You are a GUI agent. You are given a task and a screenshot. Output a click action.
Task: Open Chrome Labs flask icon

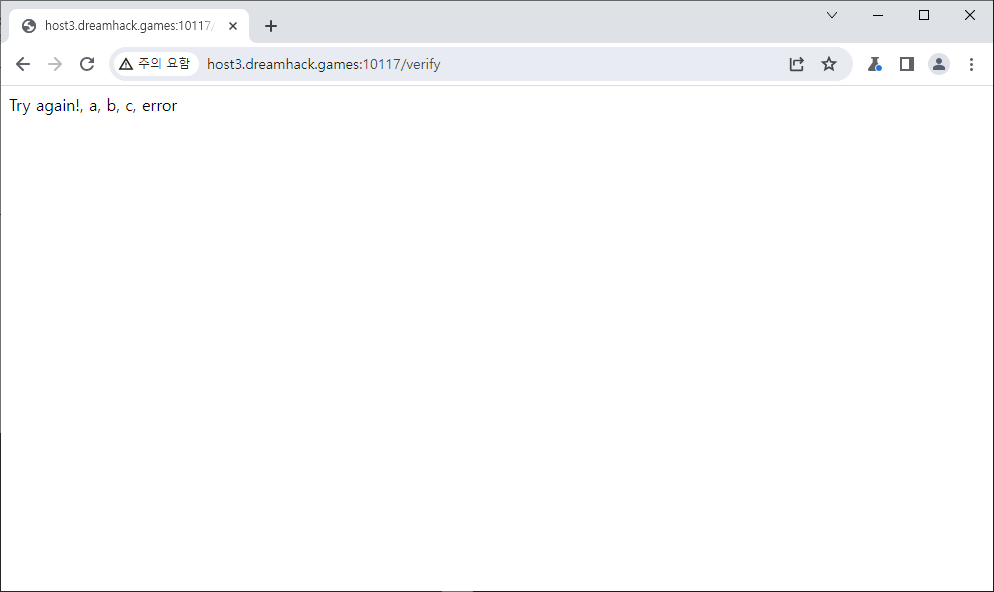coord(875,64)
